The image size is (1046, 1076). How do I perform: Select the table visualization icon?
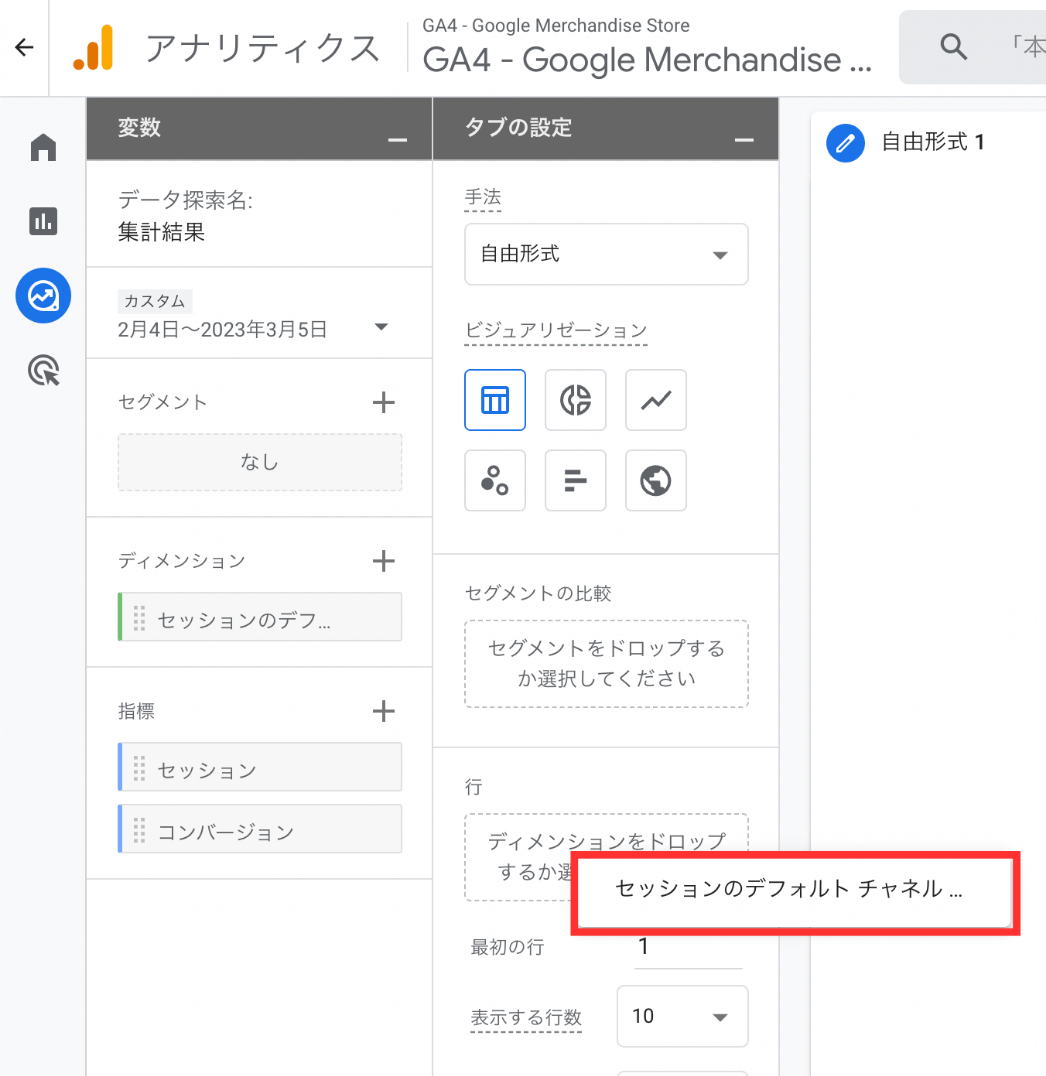pyautogui.click(x=495, y=400)
